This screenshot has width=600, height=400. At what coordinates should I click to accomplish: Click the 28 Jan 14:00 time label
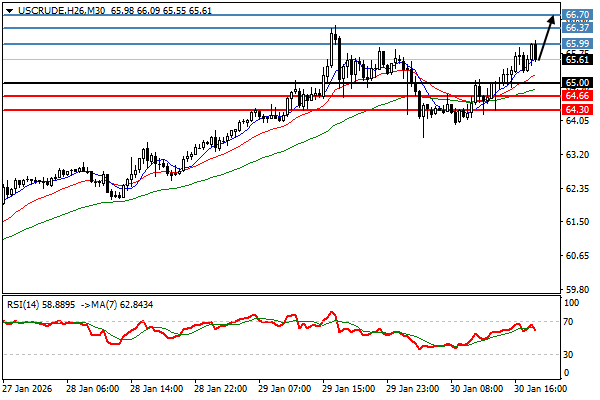click(154, 388)
